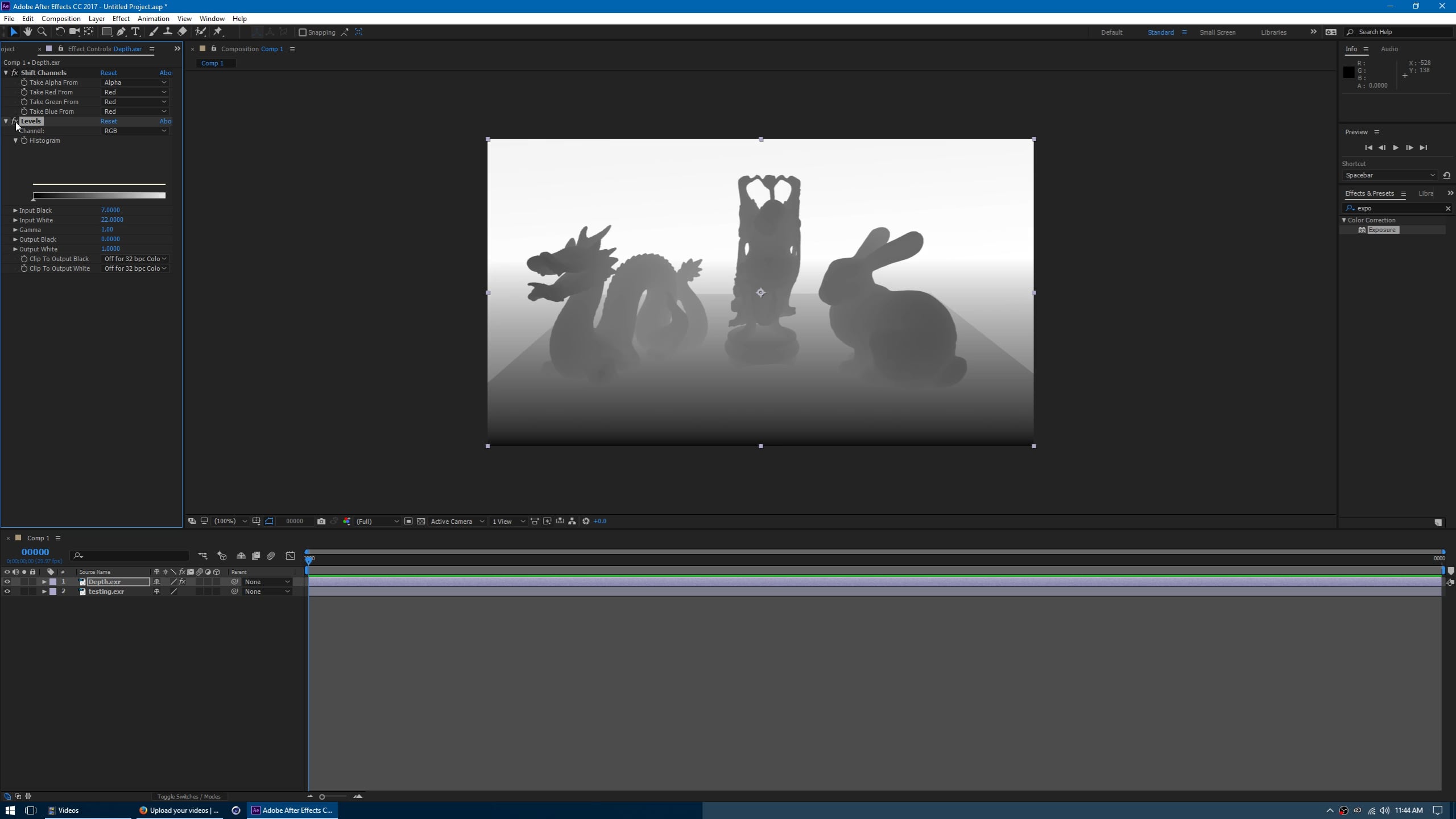The height and width of the screenshot is (819, 1456).
Task: Expand the Input Black parameter
Action: 15,210
